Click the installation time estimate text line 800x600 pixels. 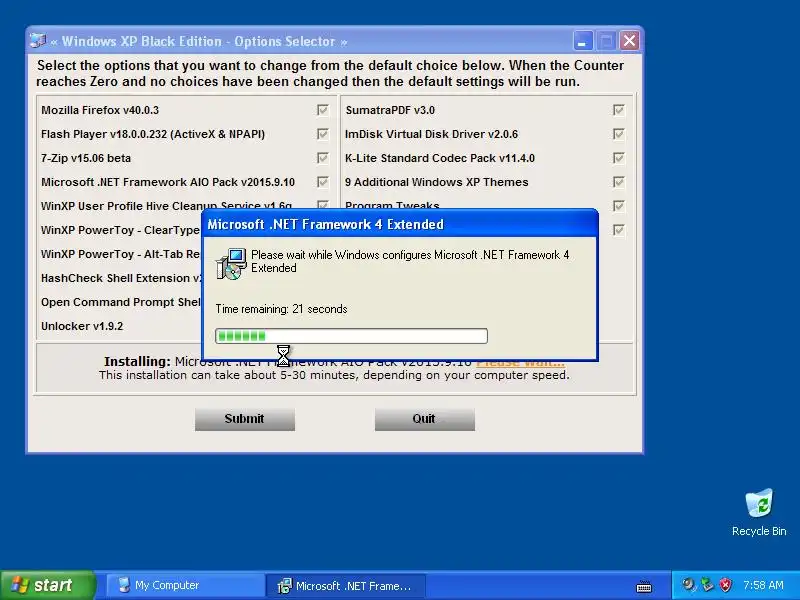[334, 375]
